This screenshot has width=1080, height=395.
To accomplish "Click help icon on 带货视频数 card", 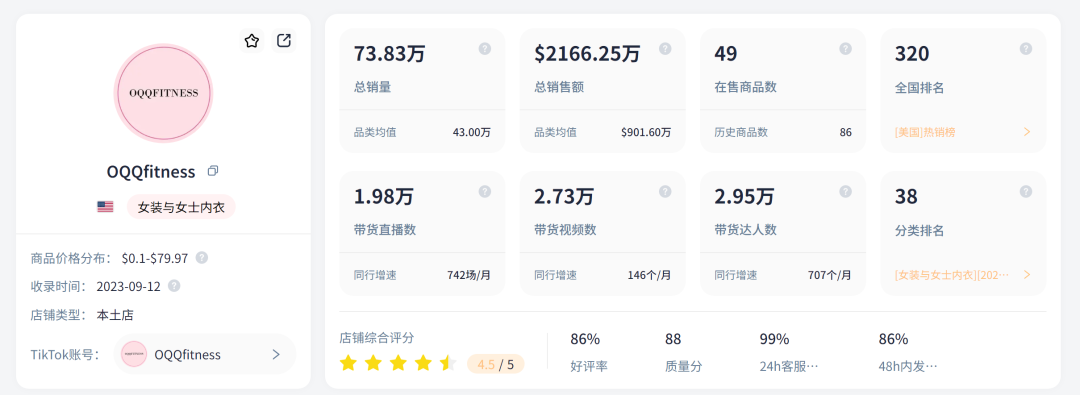I will pyautogui.click(x=665, y=191).
